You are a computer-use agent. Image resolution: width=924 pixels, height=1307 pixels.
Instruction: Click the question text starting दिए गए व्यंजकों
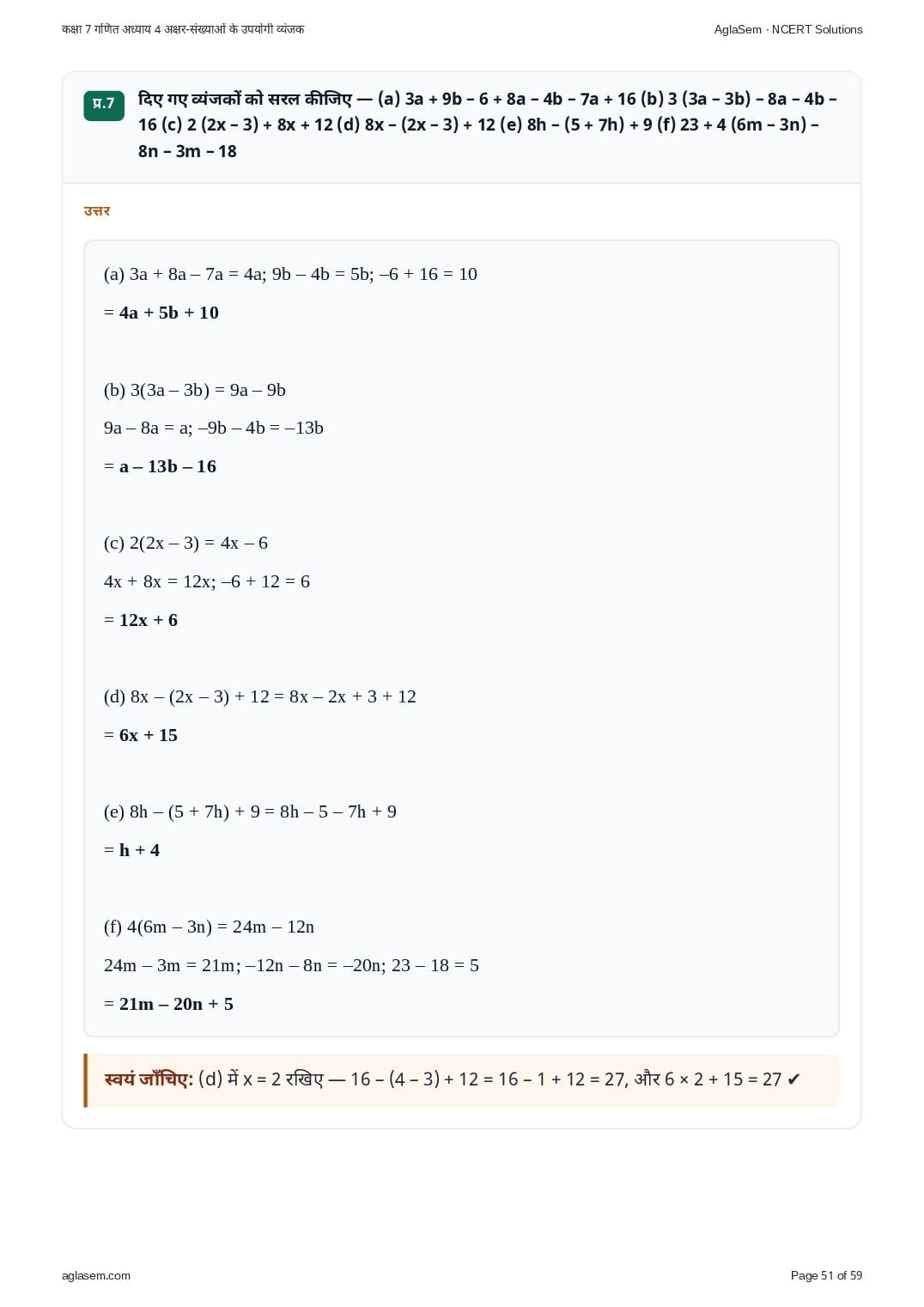click(487, 125)
